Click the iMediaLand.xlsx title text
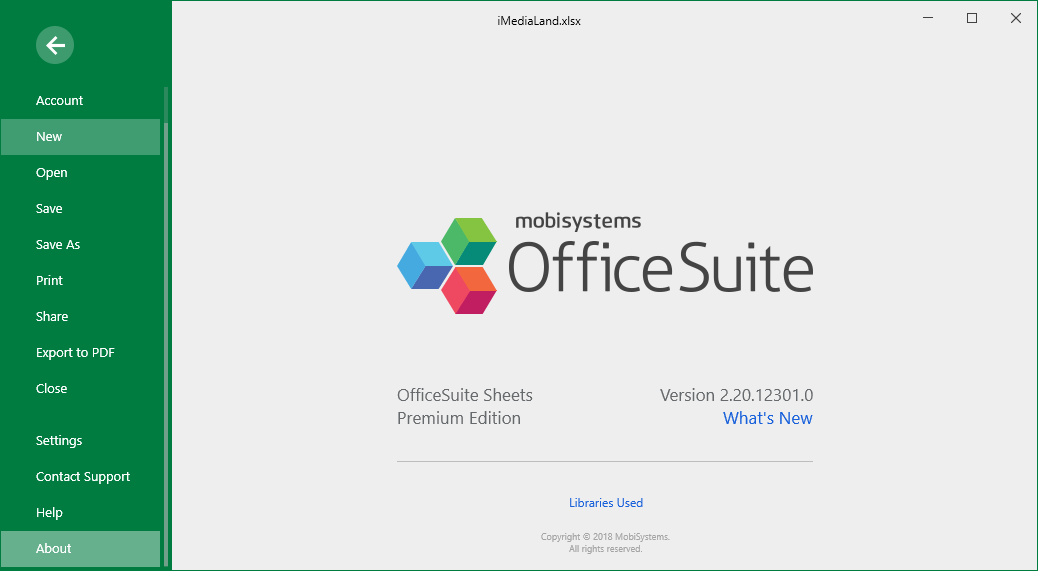Image resolution: width=1038 pixels, height=571 pixels. pos(539,21)
